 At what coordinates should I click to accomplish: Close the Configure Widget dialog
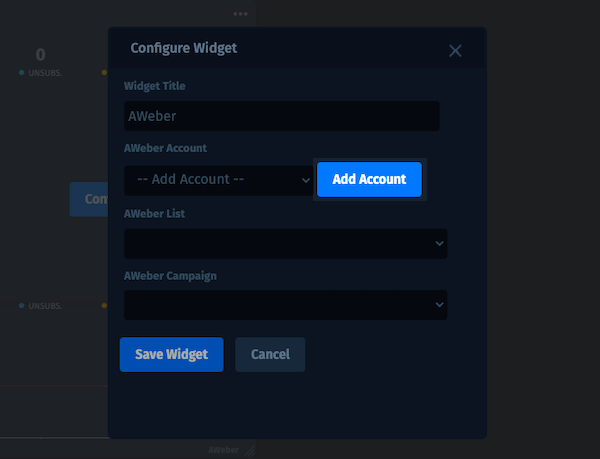point(455,51)
